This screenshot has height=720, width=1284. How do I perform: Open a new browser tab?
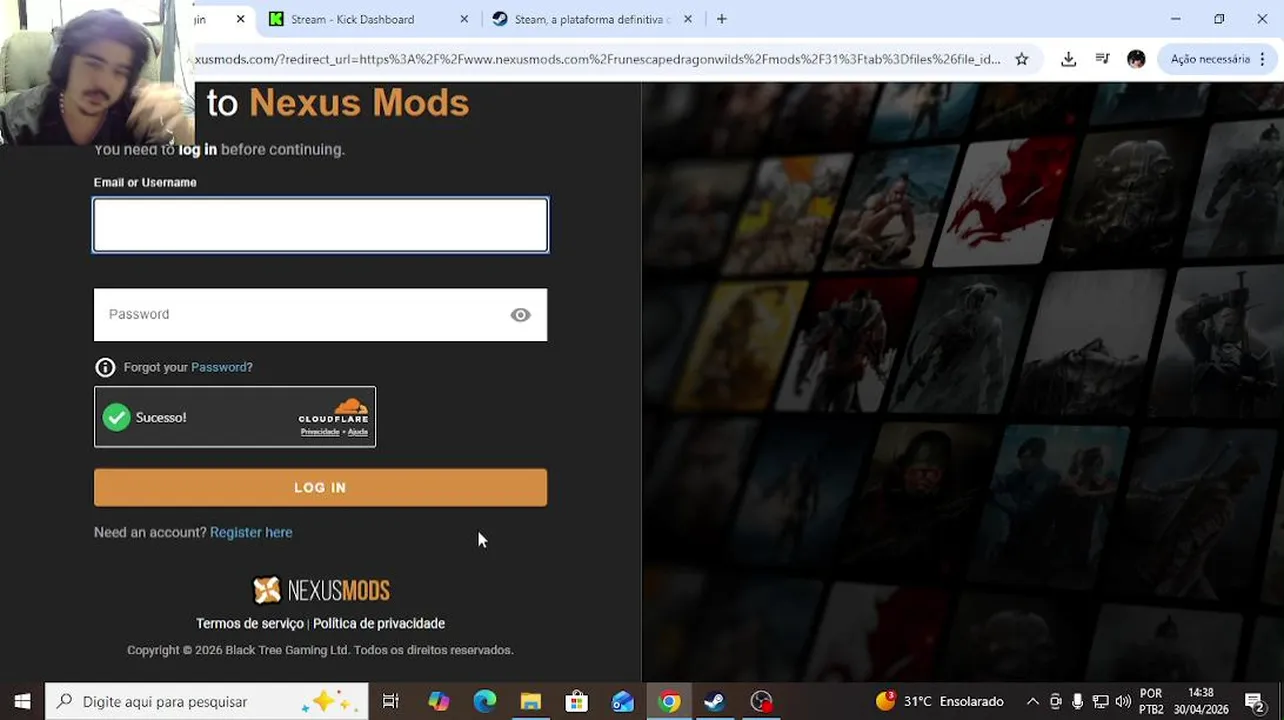click(x=721, y=19)
